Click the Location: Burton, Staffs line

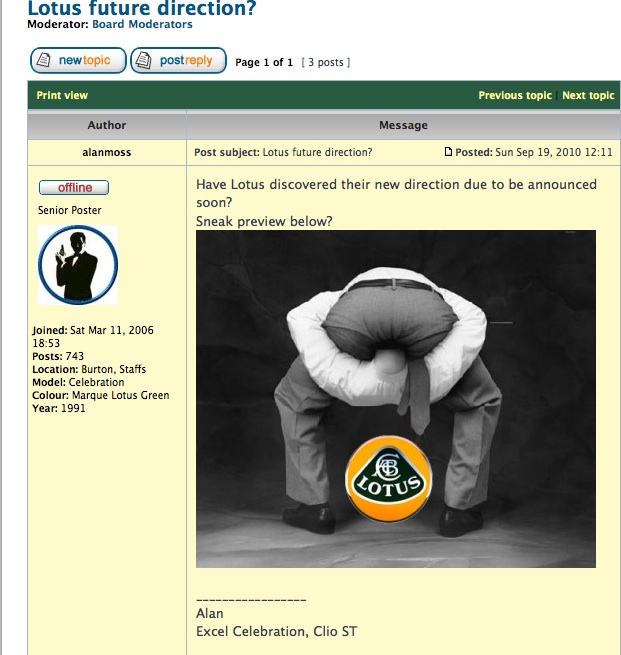[89, 369]
